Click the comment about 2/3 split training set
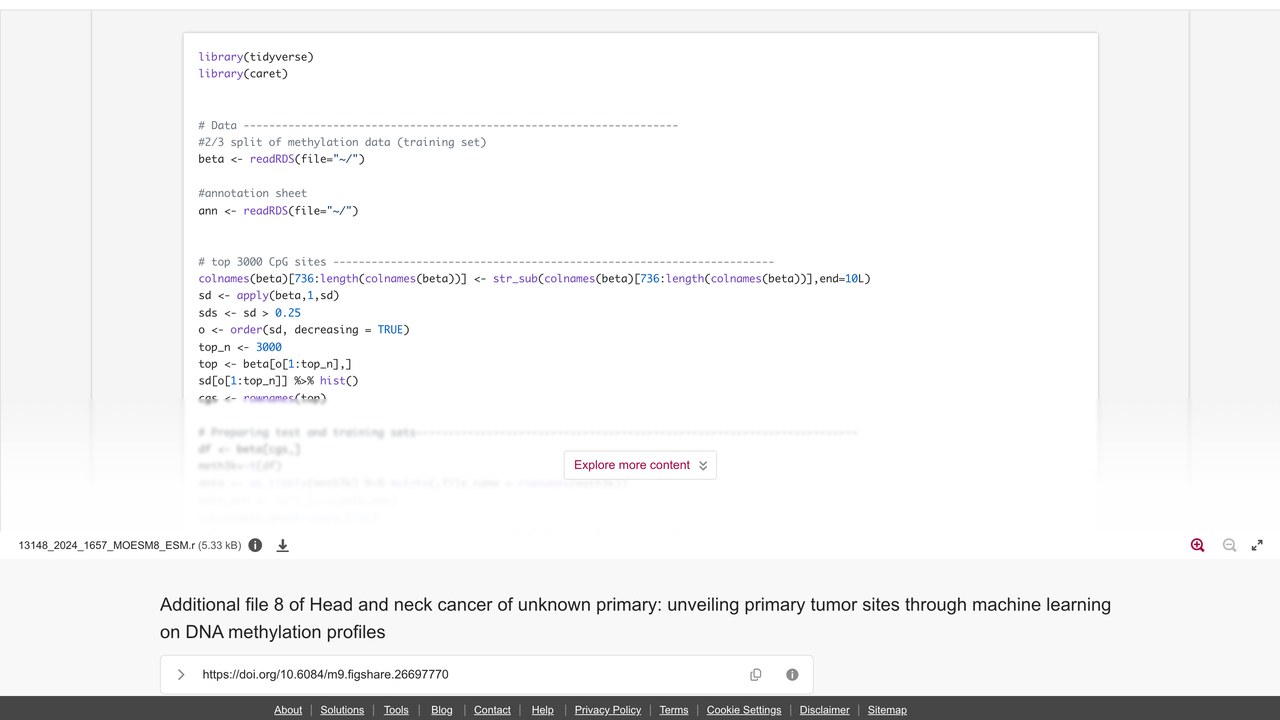Image resolution: width=1280 pixels, height=720 pixels. point(342,142)
